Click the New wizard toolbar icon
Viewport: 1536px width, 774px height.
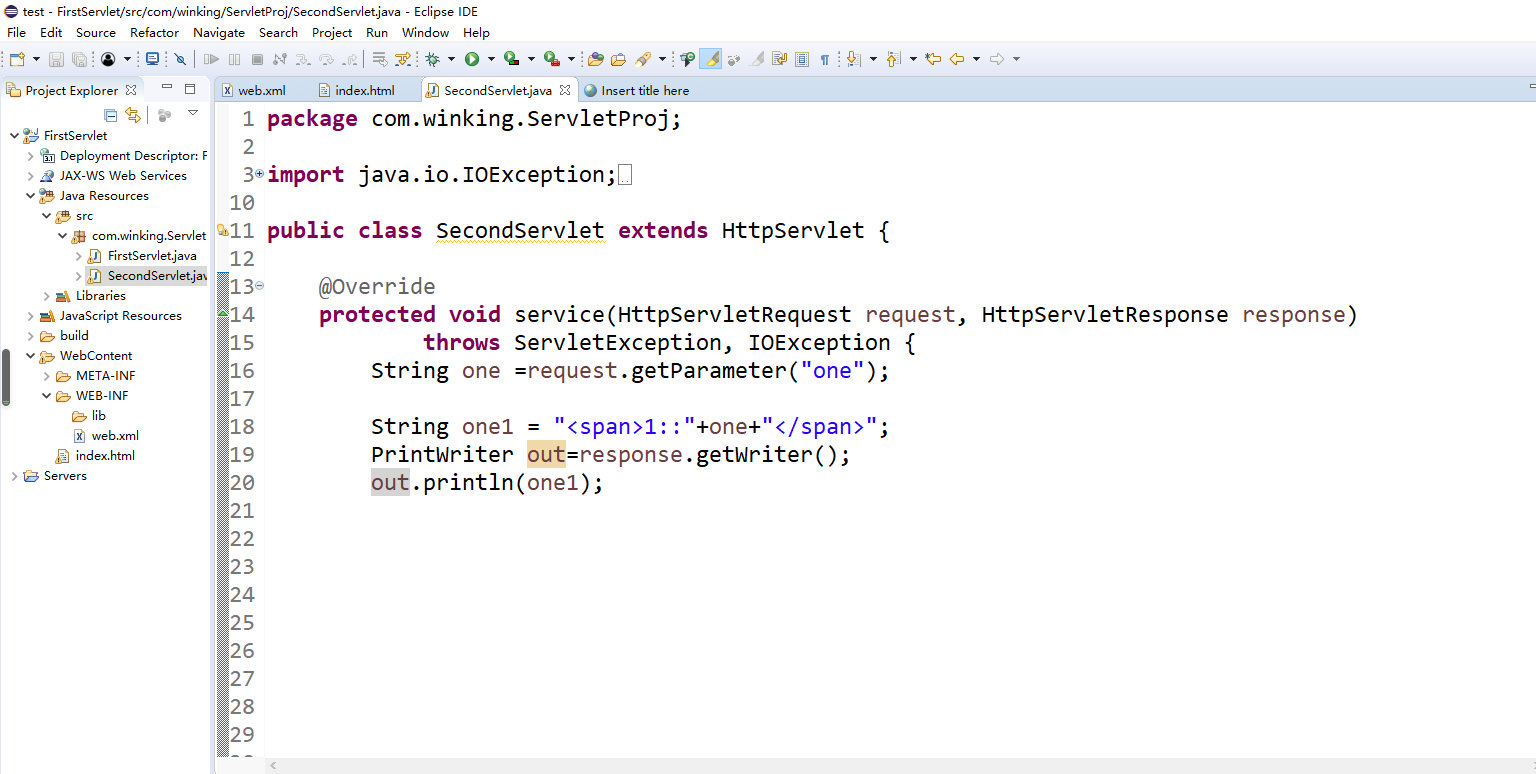(x=17, y=59)
